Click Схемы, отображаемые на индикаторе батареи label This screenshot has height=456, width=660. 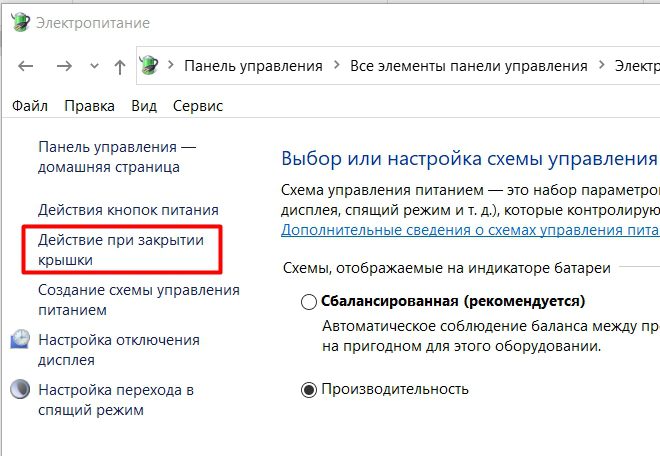tap(447, 268)
